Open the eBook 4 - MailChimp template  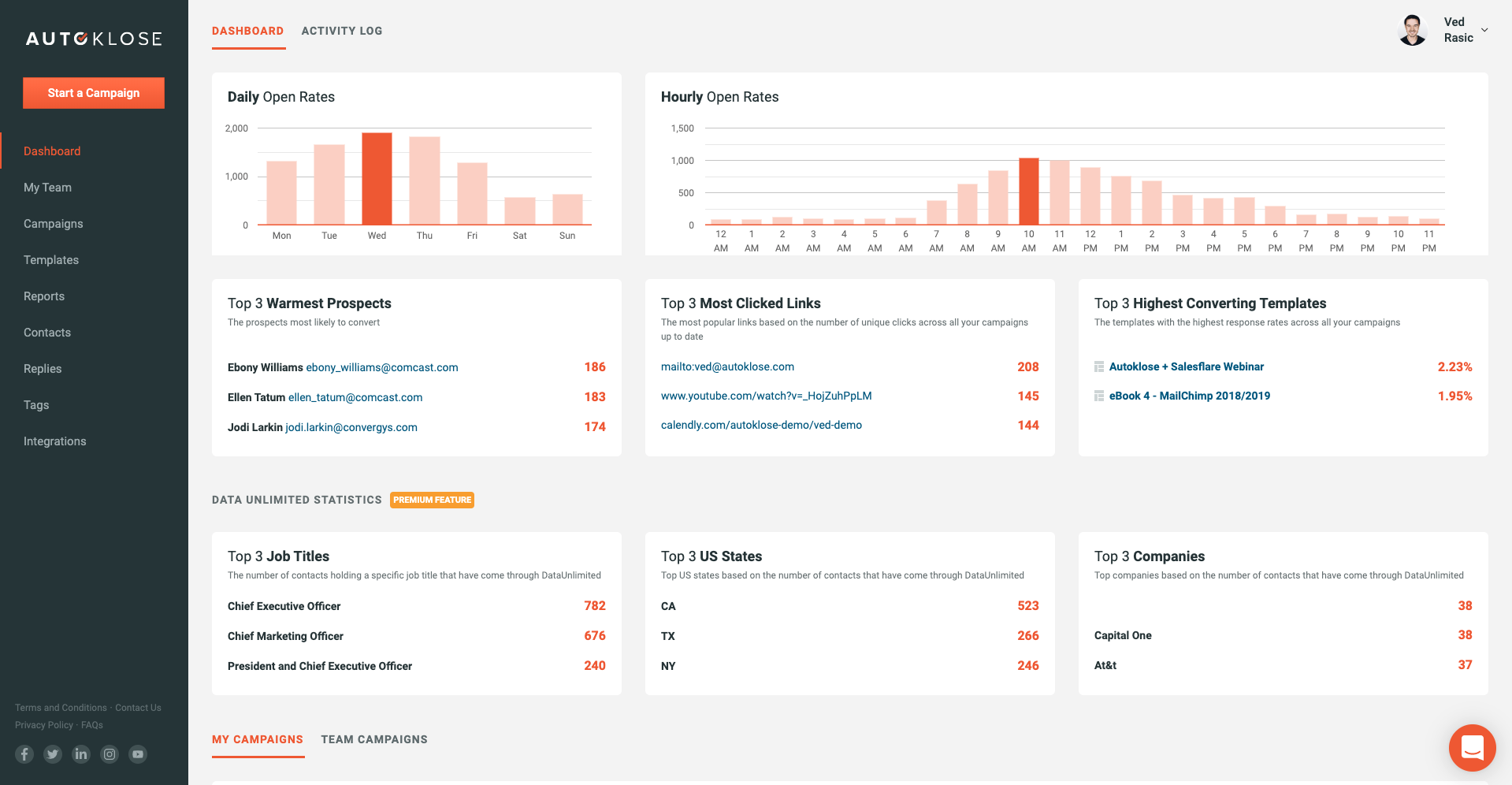(1189, 396)
